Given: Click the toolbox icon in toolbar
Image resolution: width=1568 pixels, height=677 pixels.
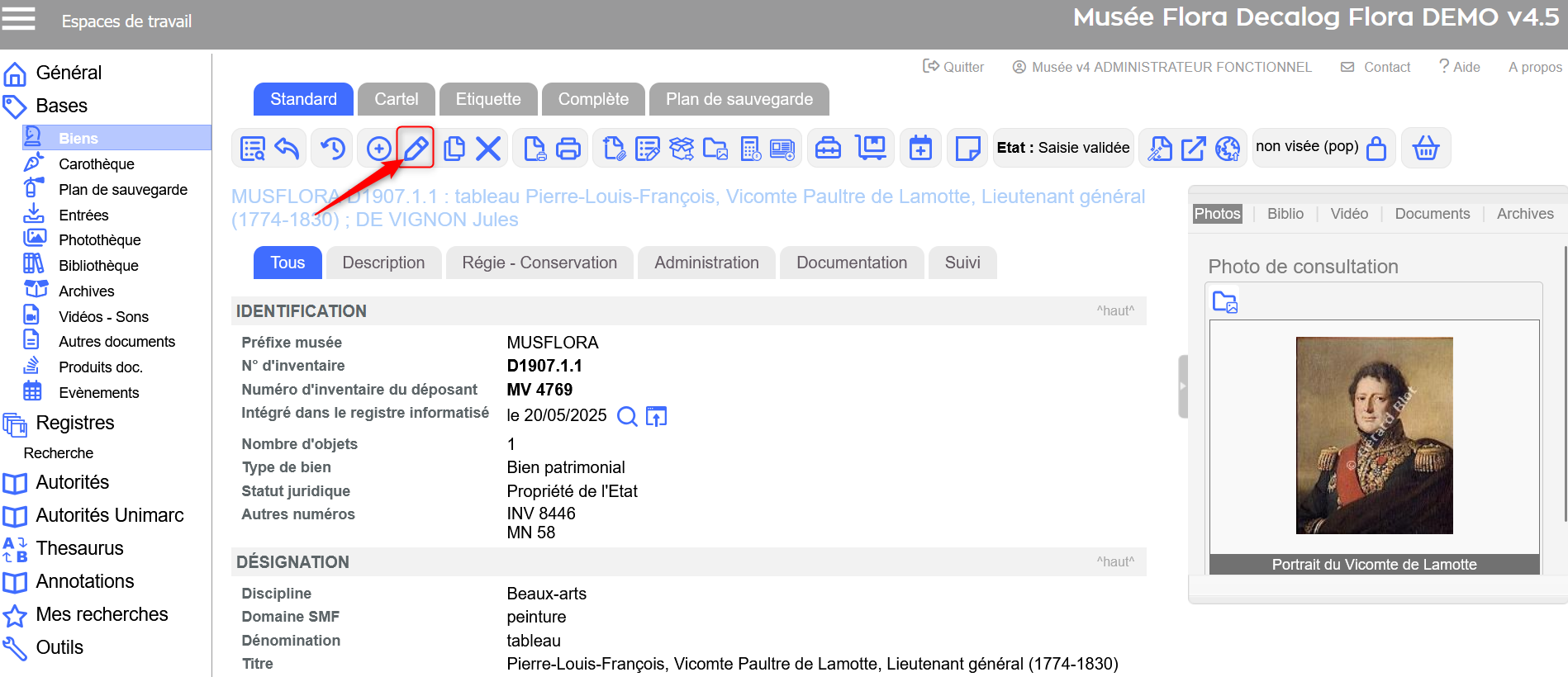Looking at the screenshot, I should pyautogui.click(x=828, y=149).
